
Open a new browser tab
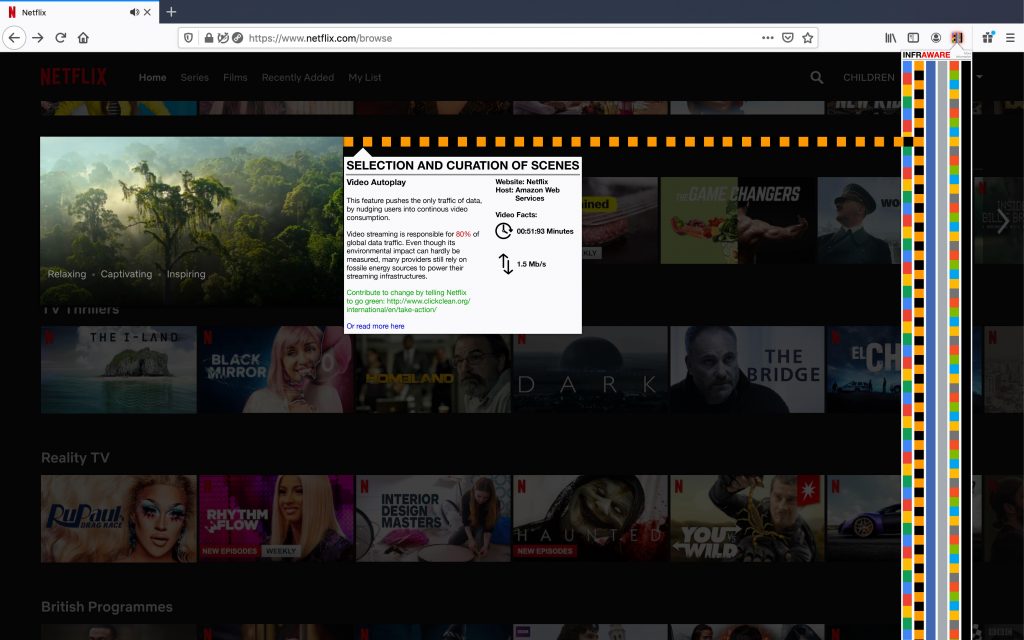pyautogui.click(x=171, y=12)
